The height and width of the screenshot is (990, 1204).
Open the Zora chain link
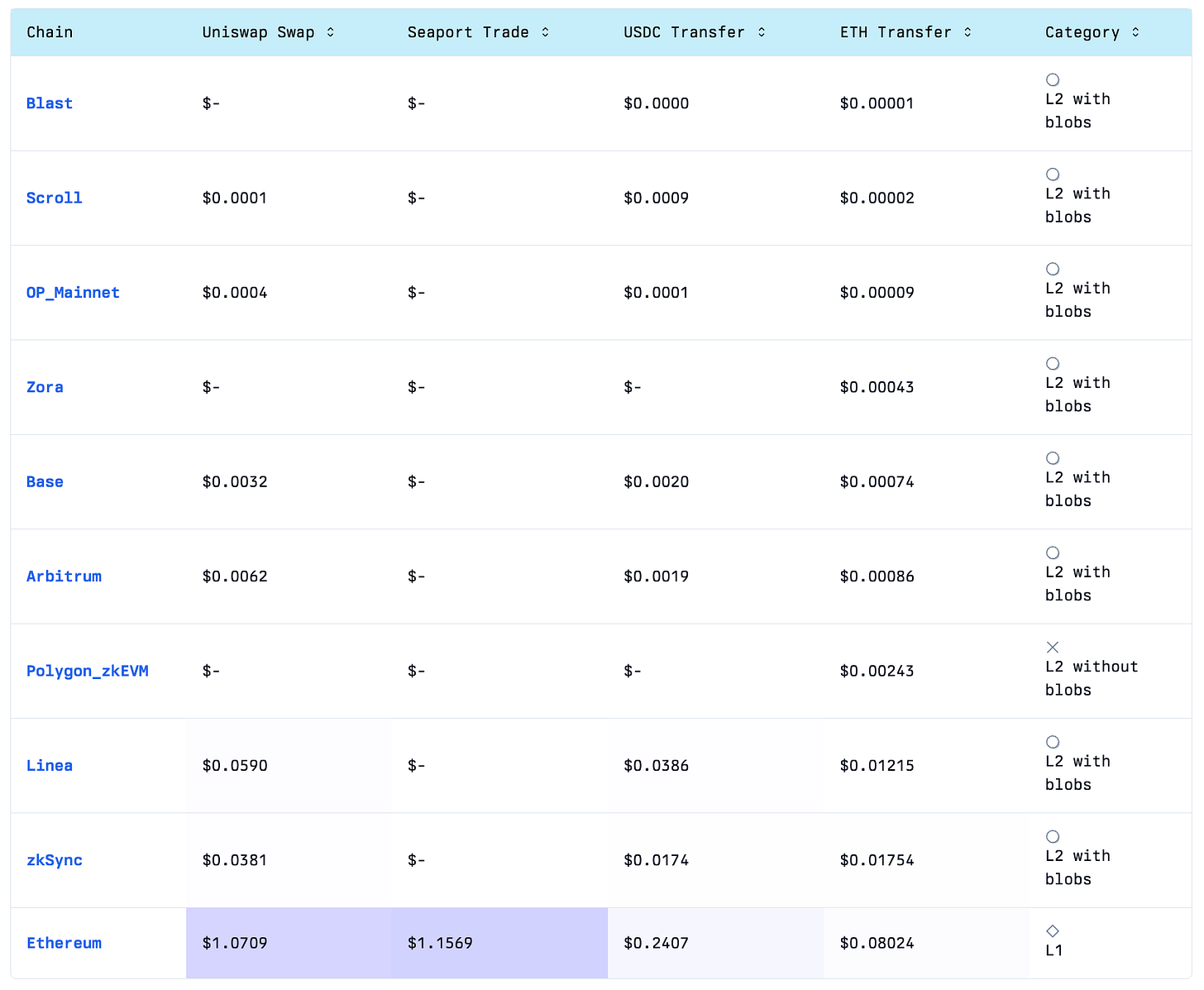pos(45,387)
